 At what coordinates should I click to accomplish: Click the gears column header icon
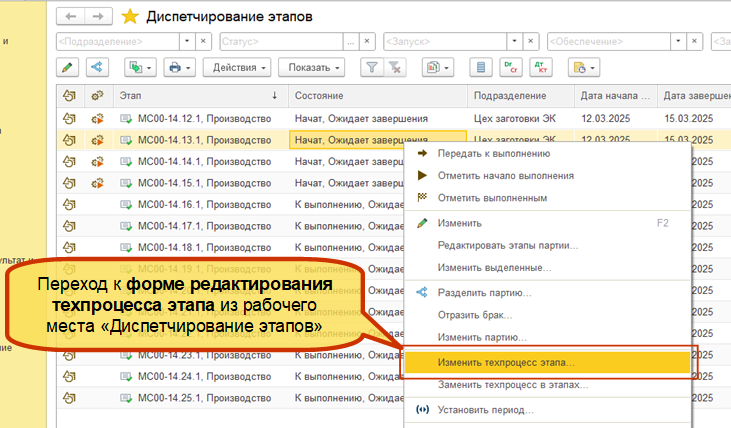coord(97,96)
